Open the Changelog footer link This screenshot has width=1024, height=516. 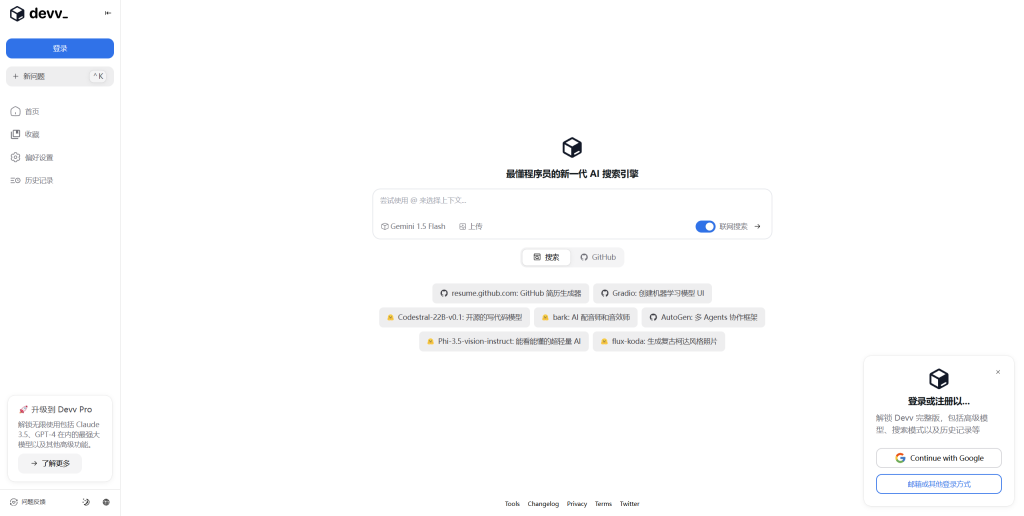tap(543, 504)
